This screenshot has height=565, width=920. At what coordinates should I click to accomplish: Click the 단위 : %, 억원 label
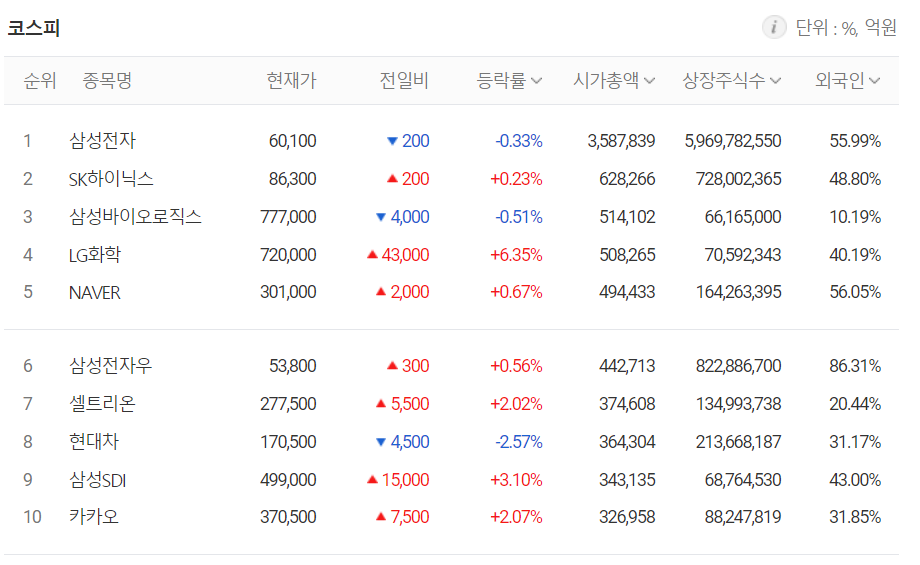(845, 28)
